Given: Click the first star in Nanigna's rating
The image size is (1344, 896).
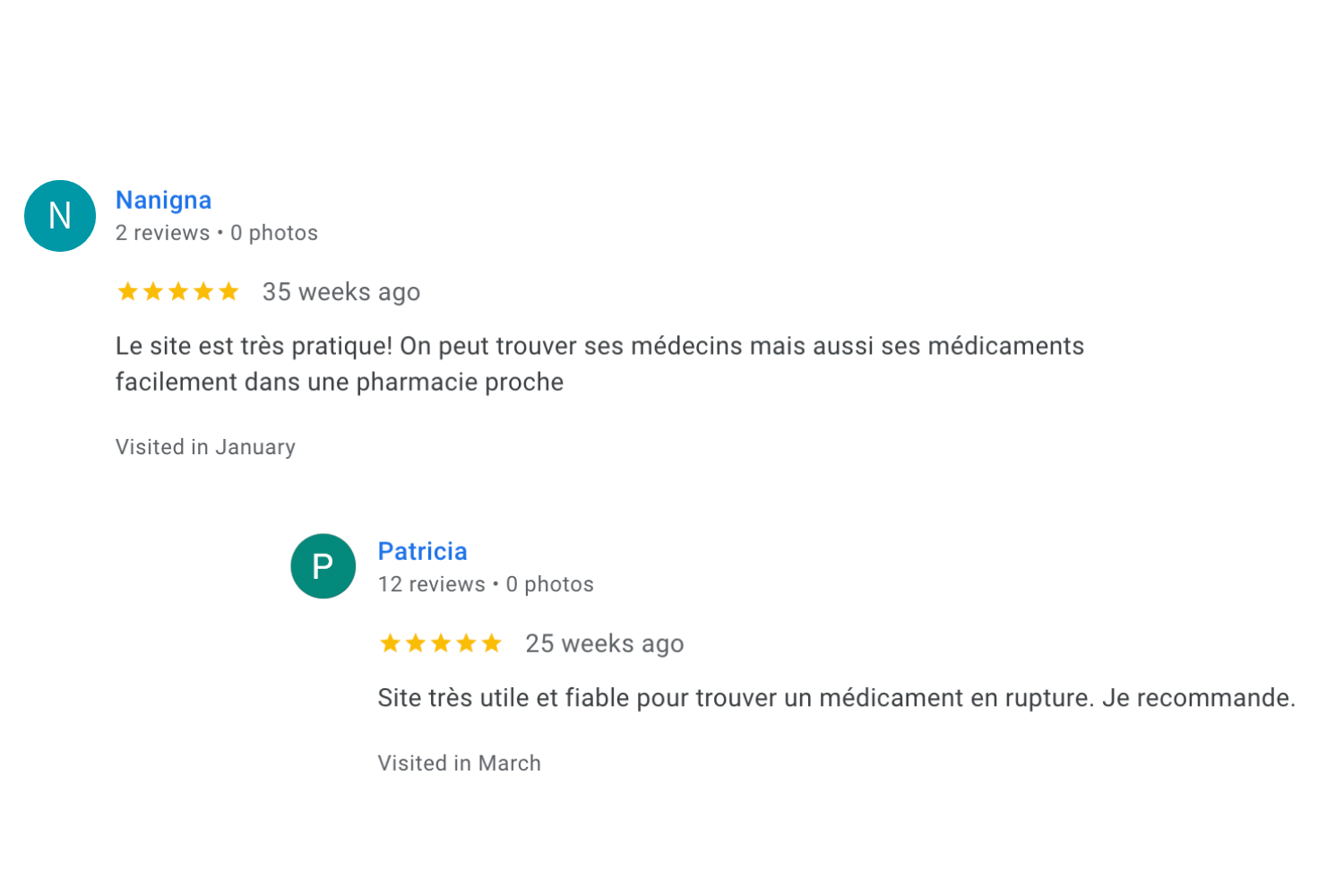Looking at the screenshot, I should pyautogui.click(x=128, y=291).
